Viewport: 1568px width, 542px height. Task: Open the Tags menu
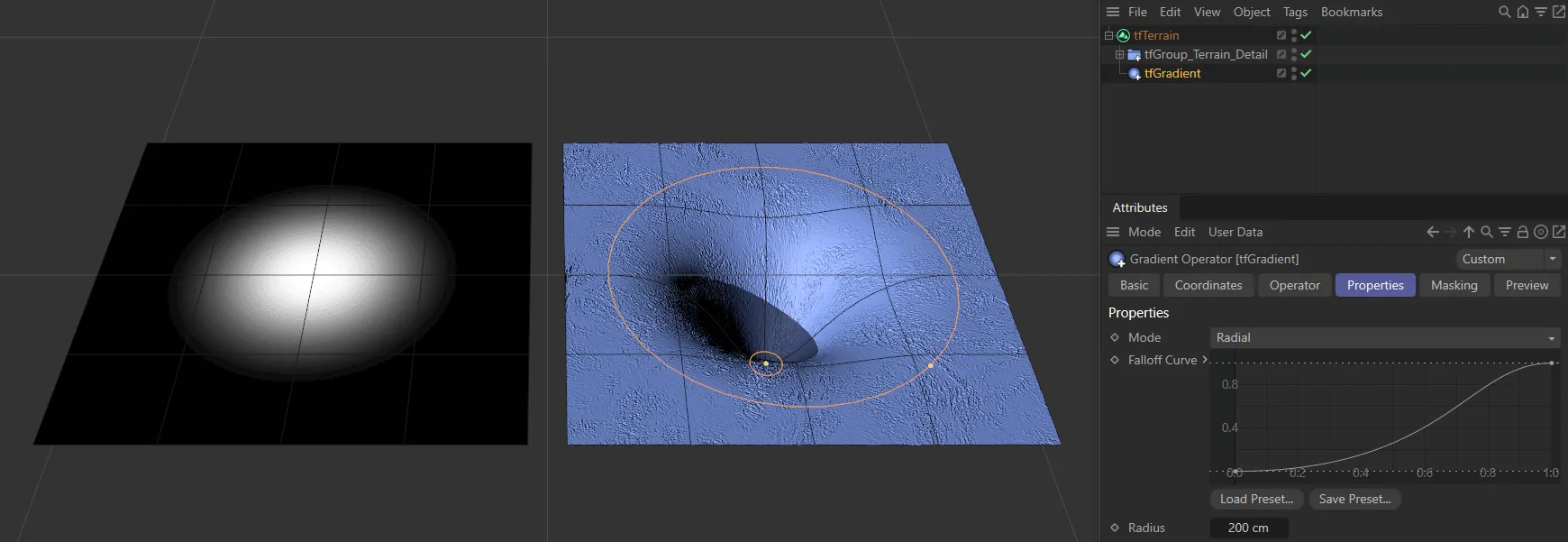click(1295, 12)
